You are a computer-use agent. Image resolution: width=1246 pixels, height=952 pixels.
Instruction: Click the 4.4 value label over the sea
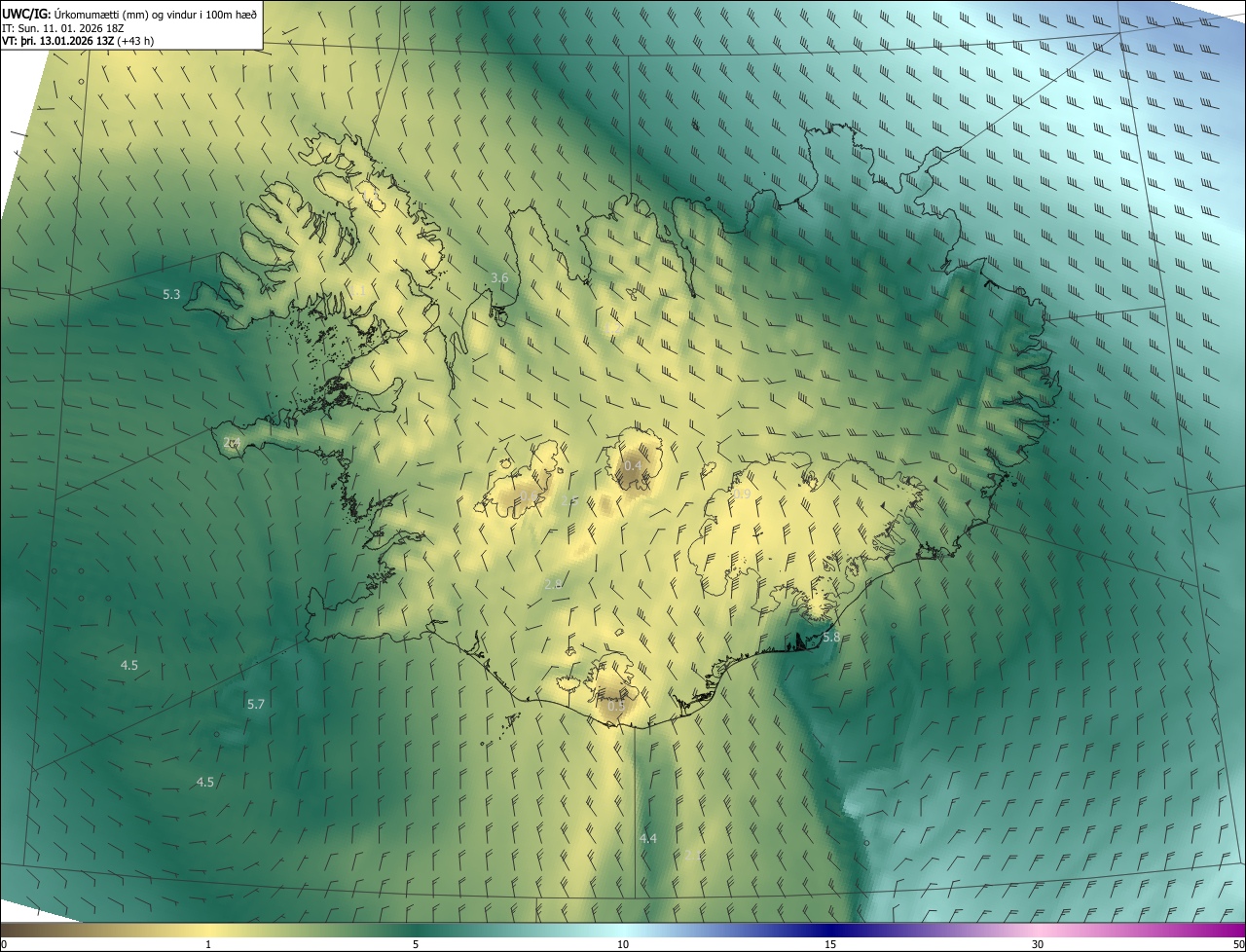click(x=648, y=838)
